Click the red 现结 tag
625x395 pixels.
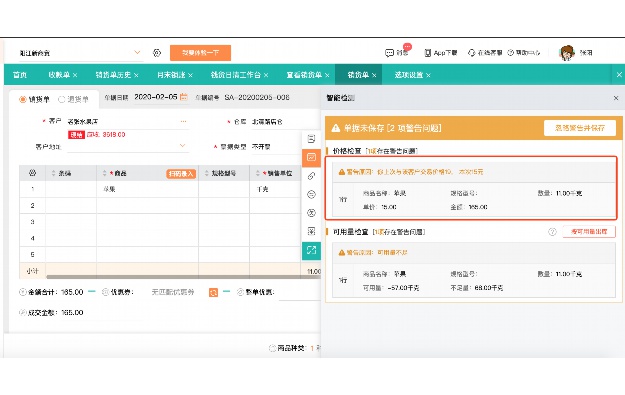click(x=76, y=135)
